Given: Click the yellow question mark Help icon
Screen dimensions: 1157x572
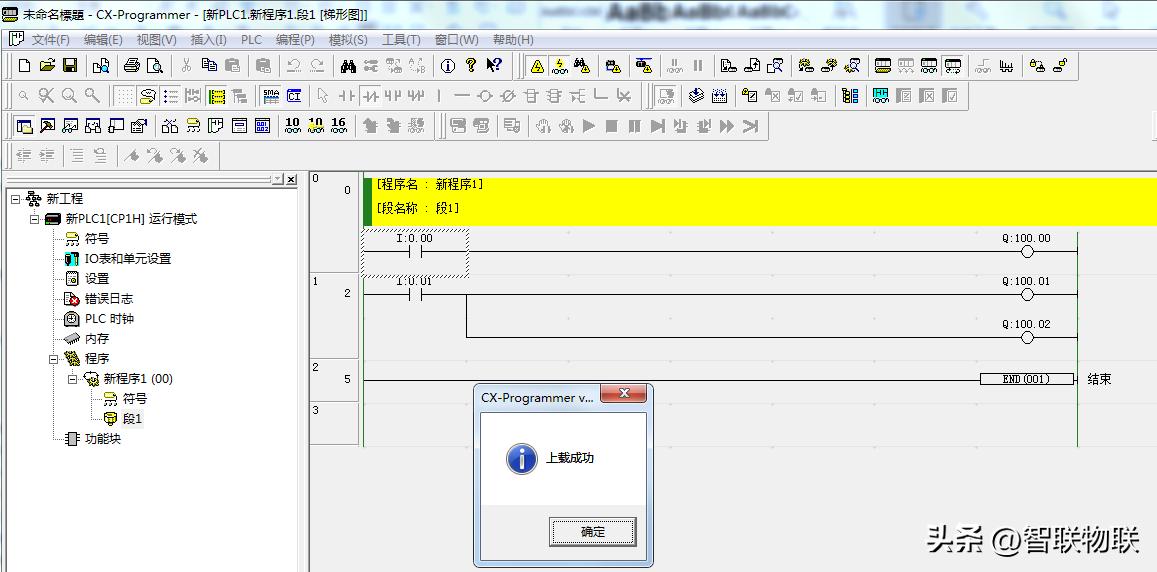Looking at the screenshot, I should coord(471,66).
